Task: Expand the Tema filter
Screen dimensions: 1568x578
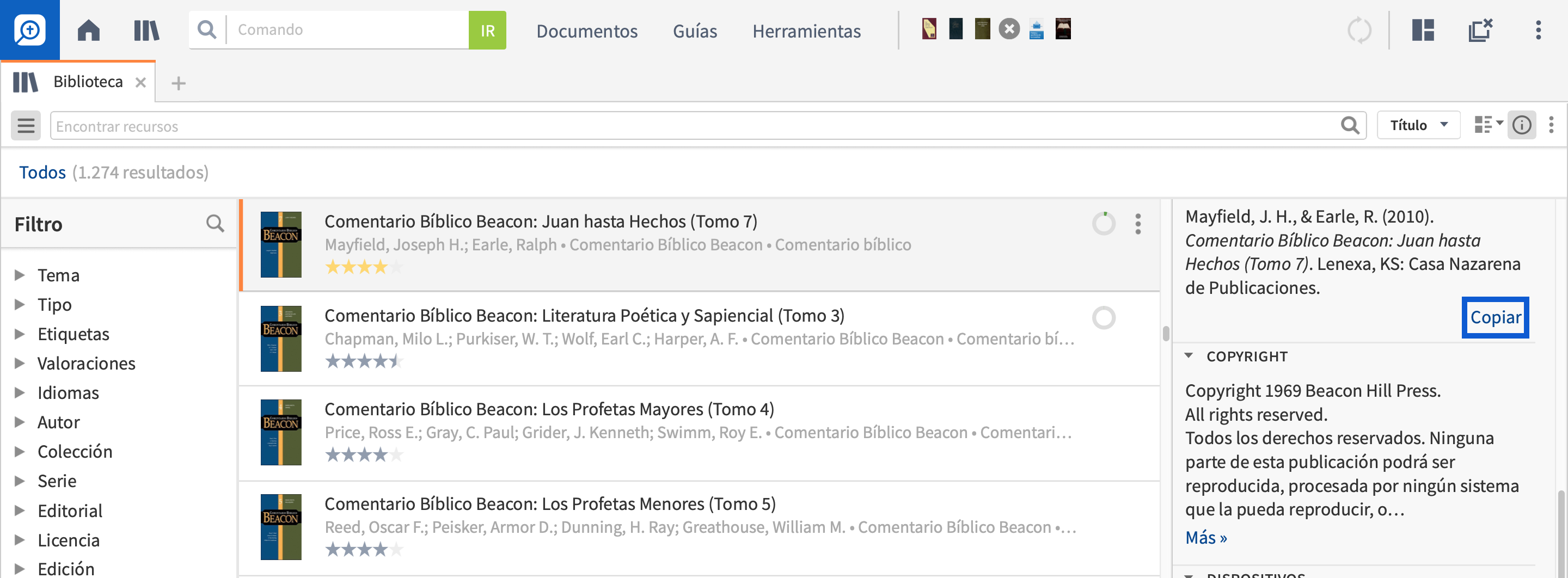Action: pyautogui.click(x=20, y=275)
